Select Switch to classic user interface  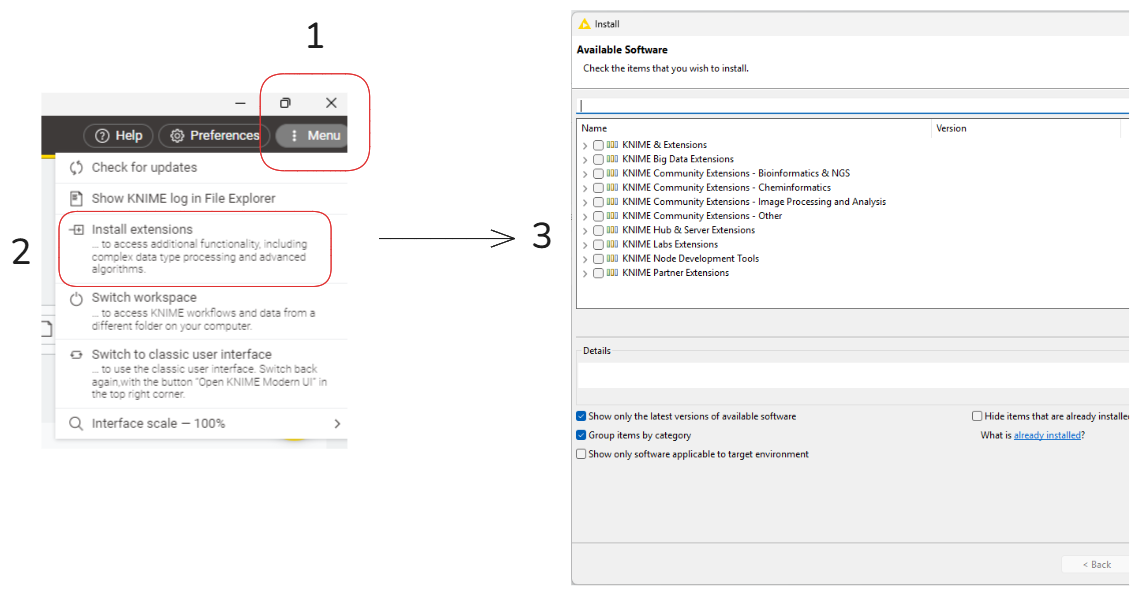(x=181, y=354)
